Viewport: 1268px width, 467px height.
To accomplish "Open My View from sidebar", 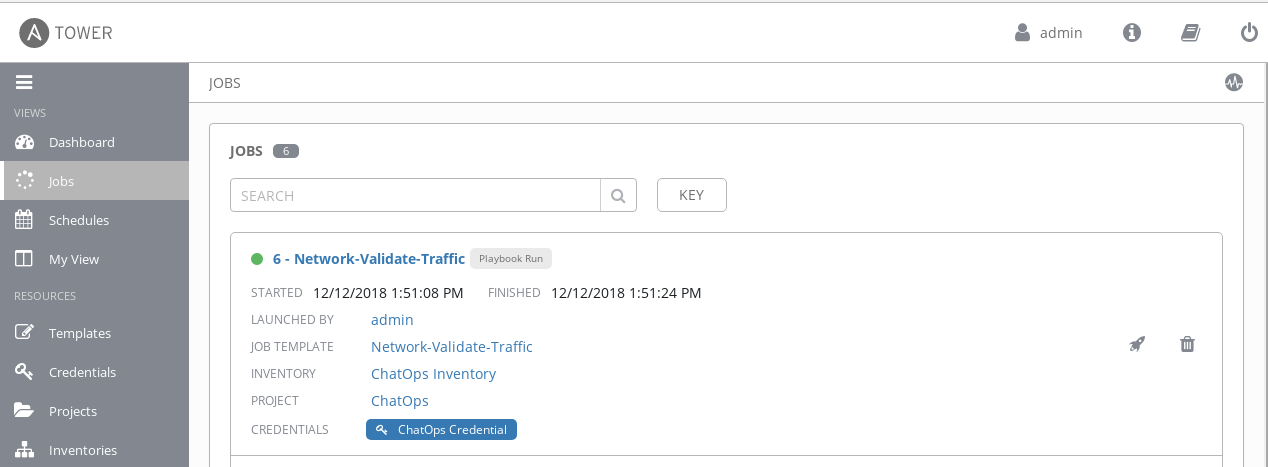I will coord(73,259).
